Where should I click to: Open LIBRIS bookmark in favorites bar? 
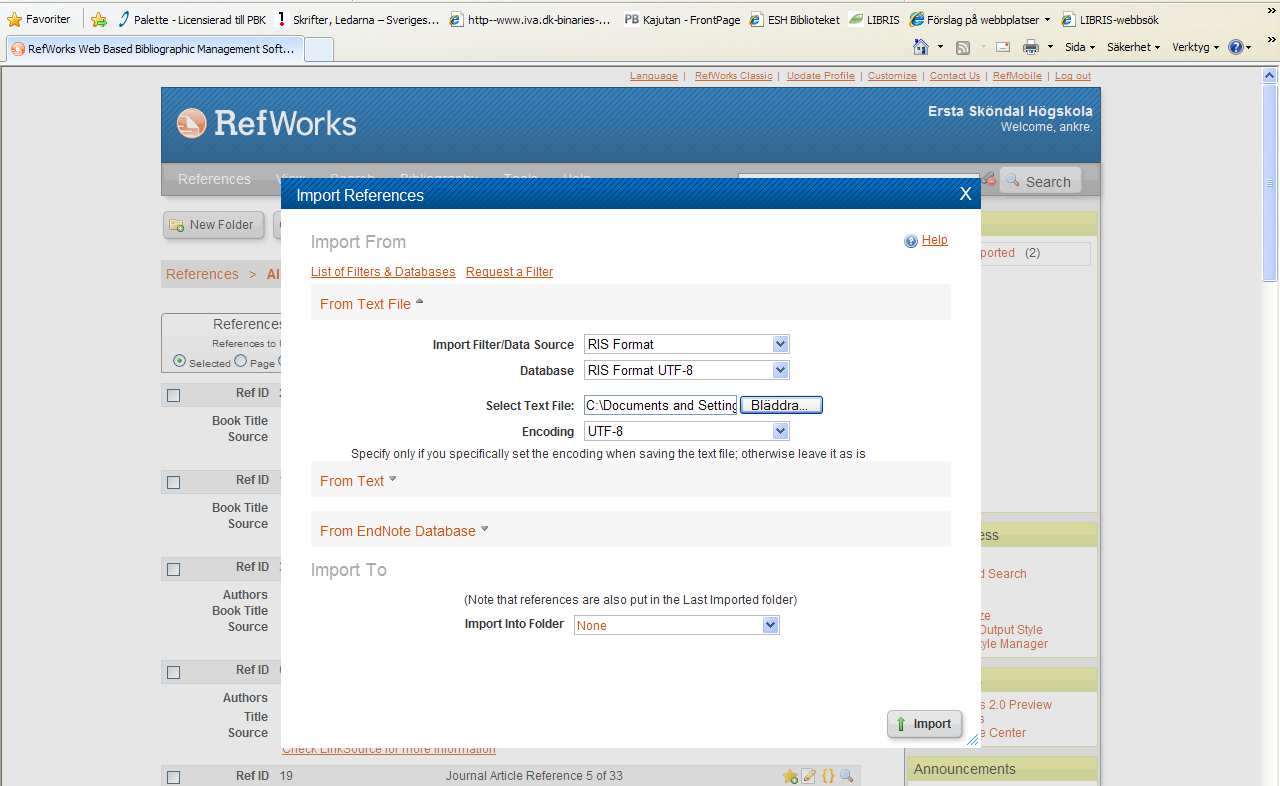point(874,19)
